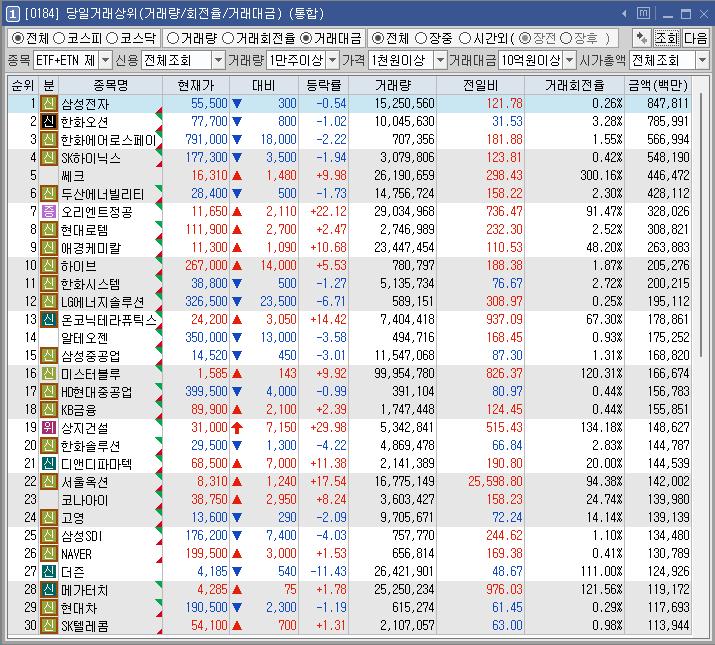Open the 알테오젠 stock row
Screen dimensions: 715x645
click(349, 338)
